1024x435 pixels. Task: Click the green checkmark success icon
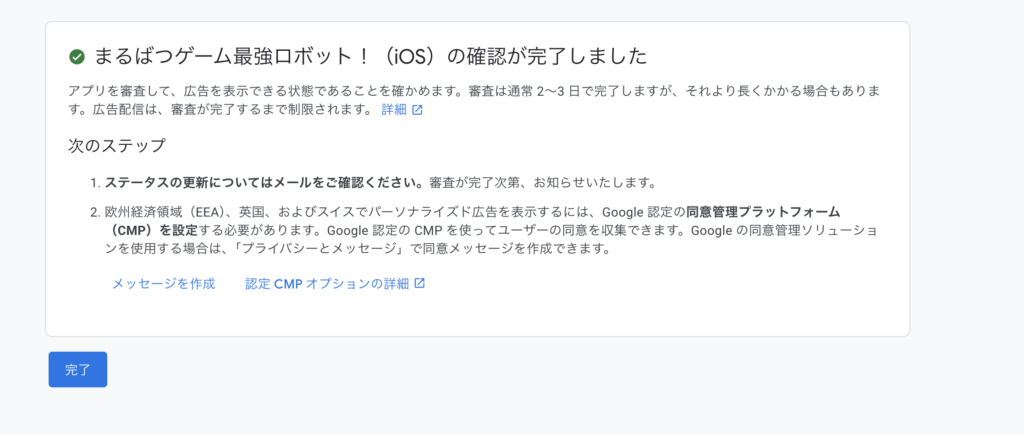(76, 56)
